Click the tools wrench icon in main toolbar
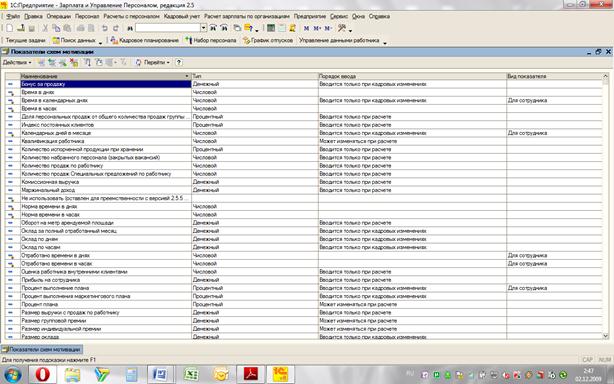The image size is (614, 384). 341,28
